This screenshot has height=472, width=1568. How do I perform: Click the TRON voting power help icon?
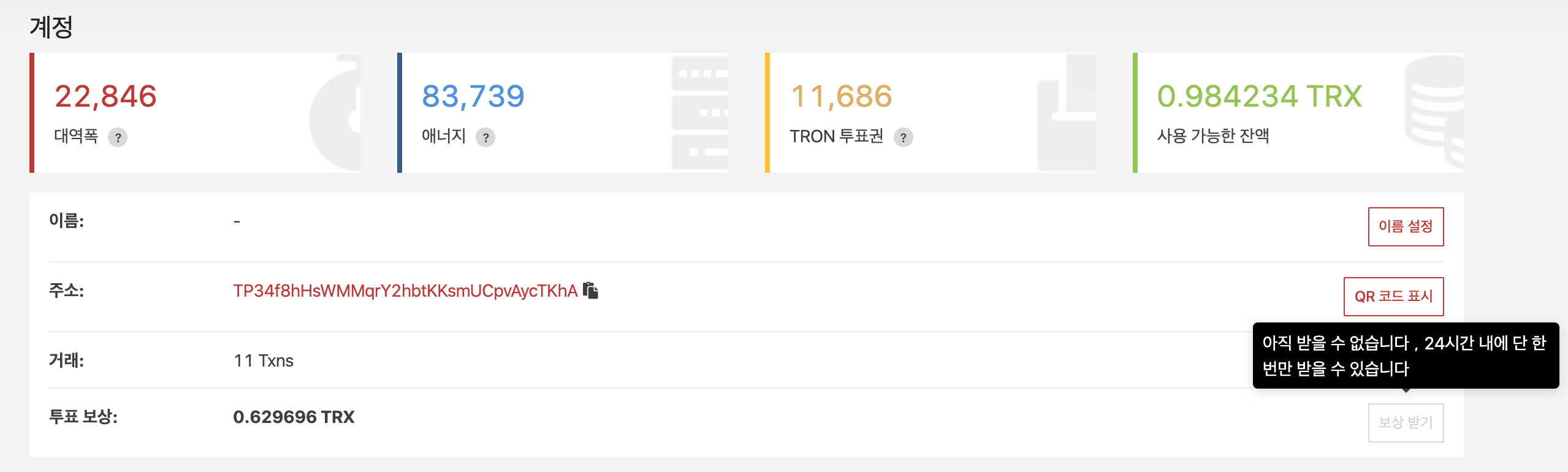point(903,137)
